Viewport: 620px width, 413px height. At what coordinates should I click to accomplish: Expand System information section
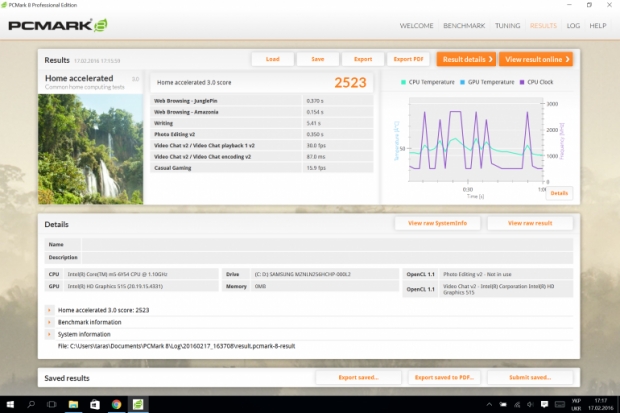49,334
